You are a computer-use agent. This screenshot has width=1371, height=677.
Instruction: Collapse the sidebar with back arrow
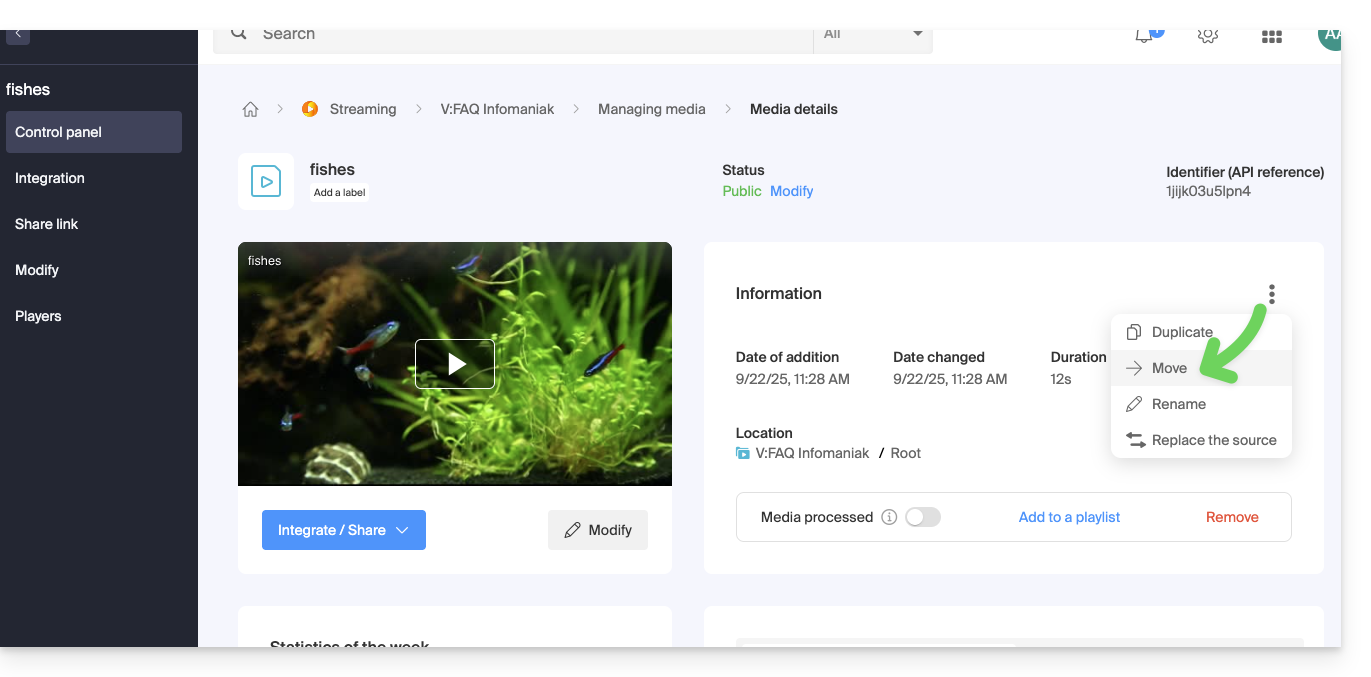point(18,35)
